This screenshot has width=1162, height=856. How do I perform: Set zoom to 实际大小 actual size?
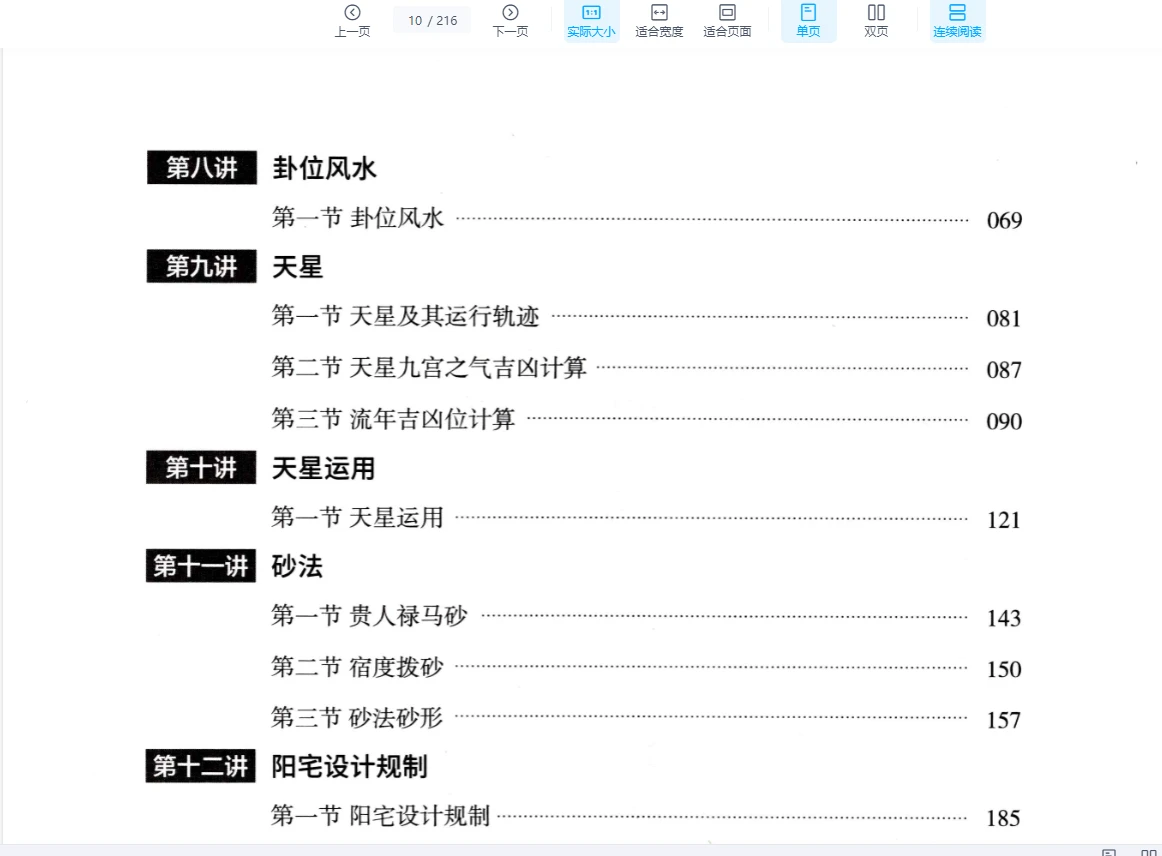(x=591, y=21)
